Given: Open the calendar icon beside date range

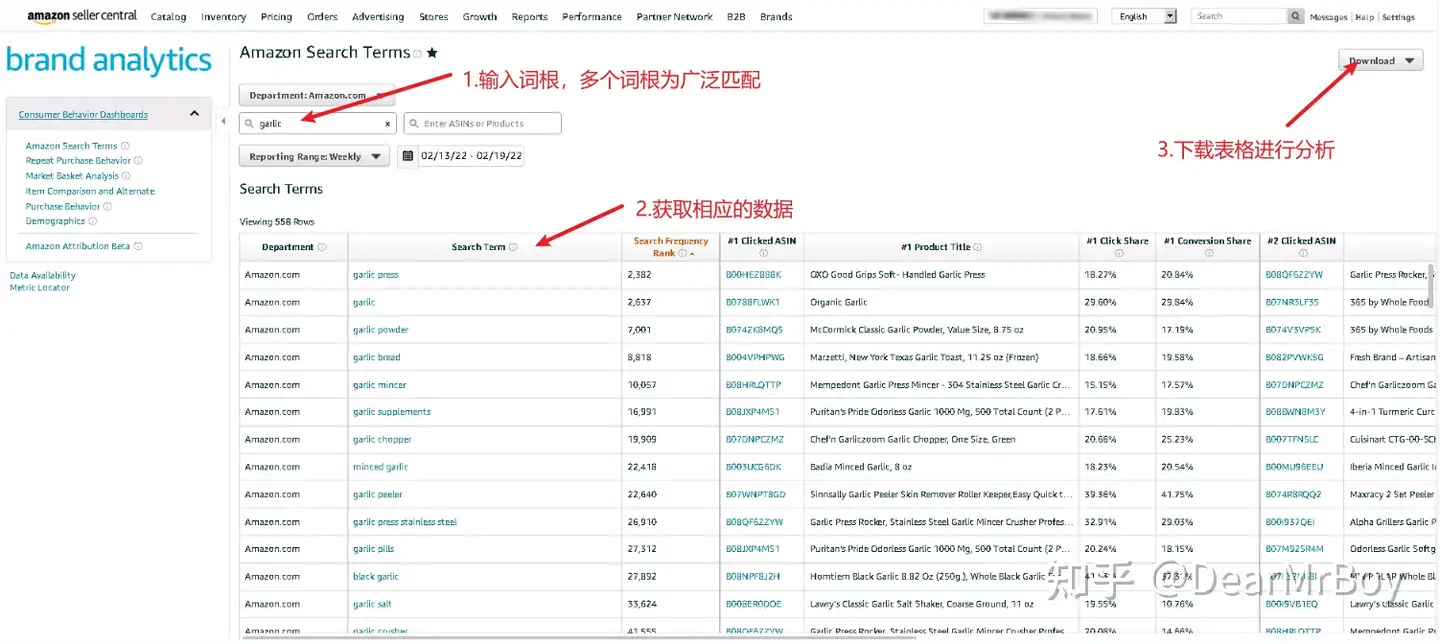Looking at the screenshot, I should click(408, 156).
